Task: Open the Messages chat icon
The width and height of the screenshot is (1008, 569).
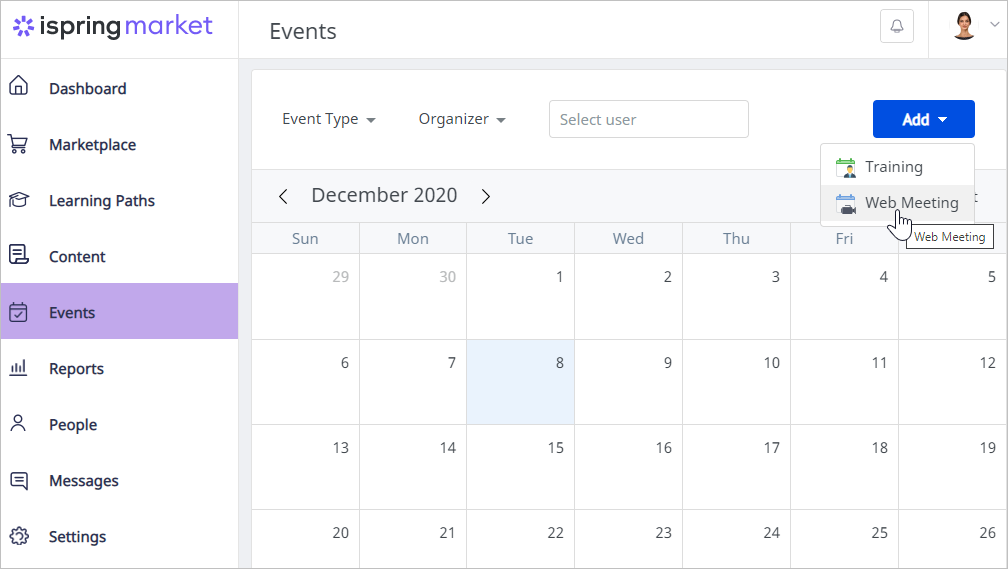Action: pos(19,480)
